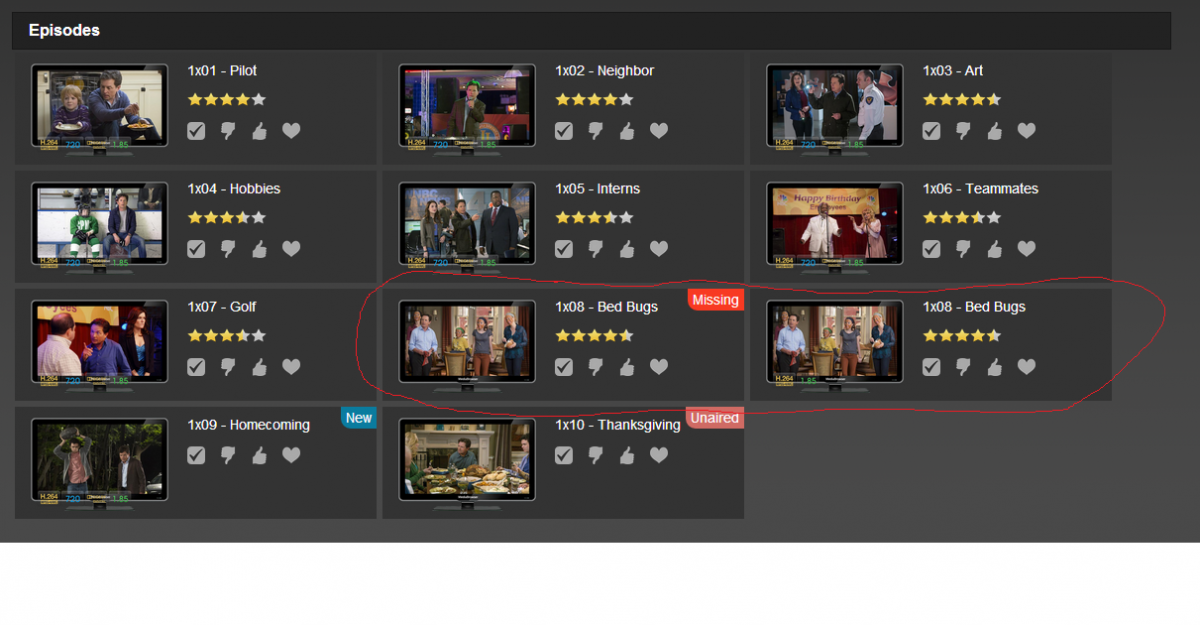The height and width of the screenshot is (625, 1200).
Task: Thumbs down the 1x07 - Golf episode
Action: click(x=228, y=367)
